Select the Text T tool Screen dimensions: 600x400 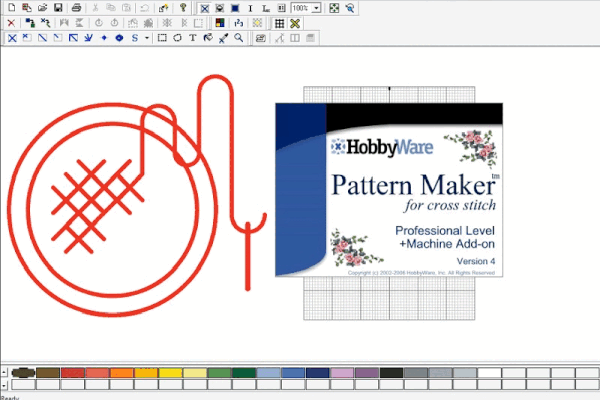click(192, 38)
